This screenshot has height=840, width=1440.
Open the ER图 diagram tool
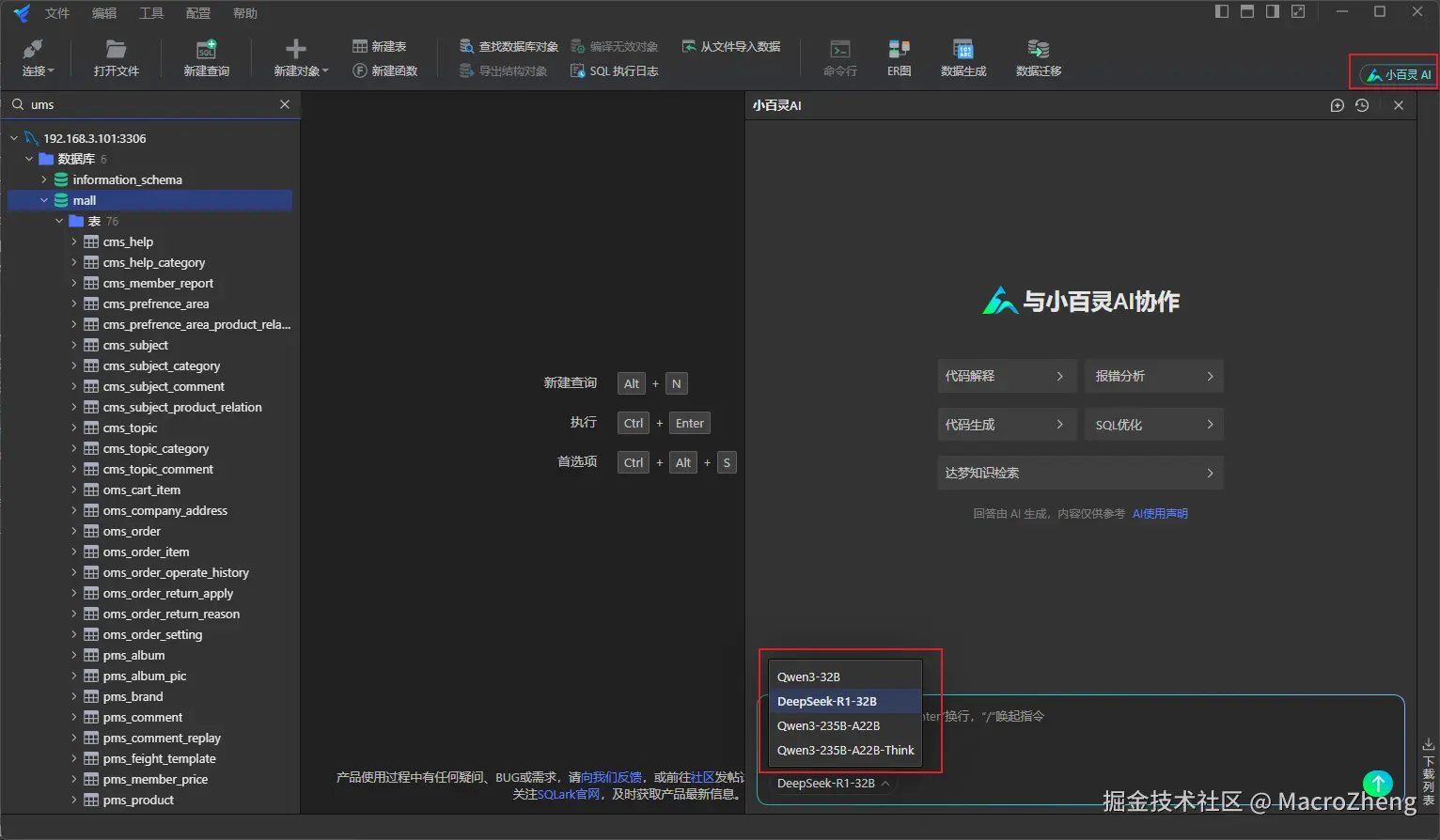[900, 58]
